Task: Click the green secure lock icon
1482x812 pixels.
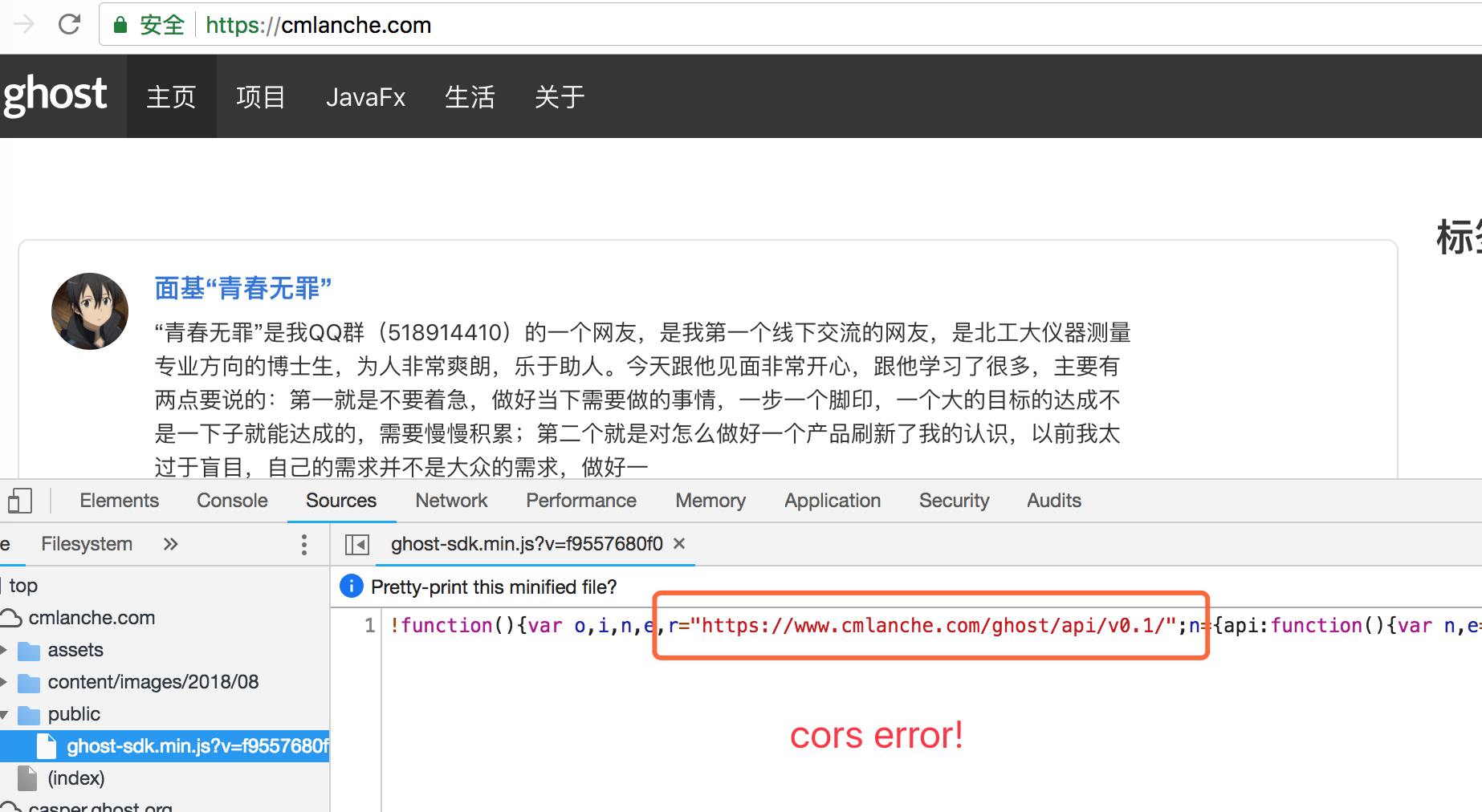Action: (x=120, y=25)
